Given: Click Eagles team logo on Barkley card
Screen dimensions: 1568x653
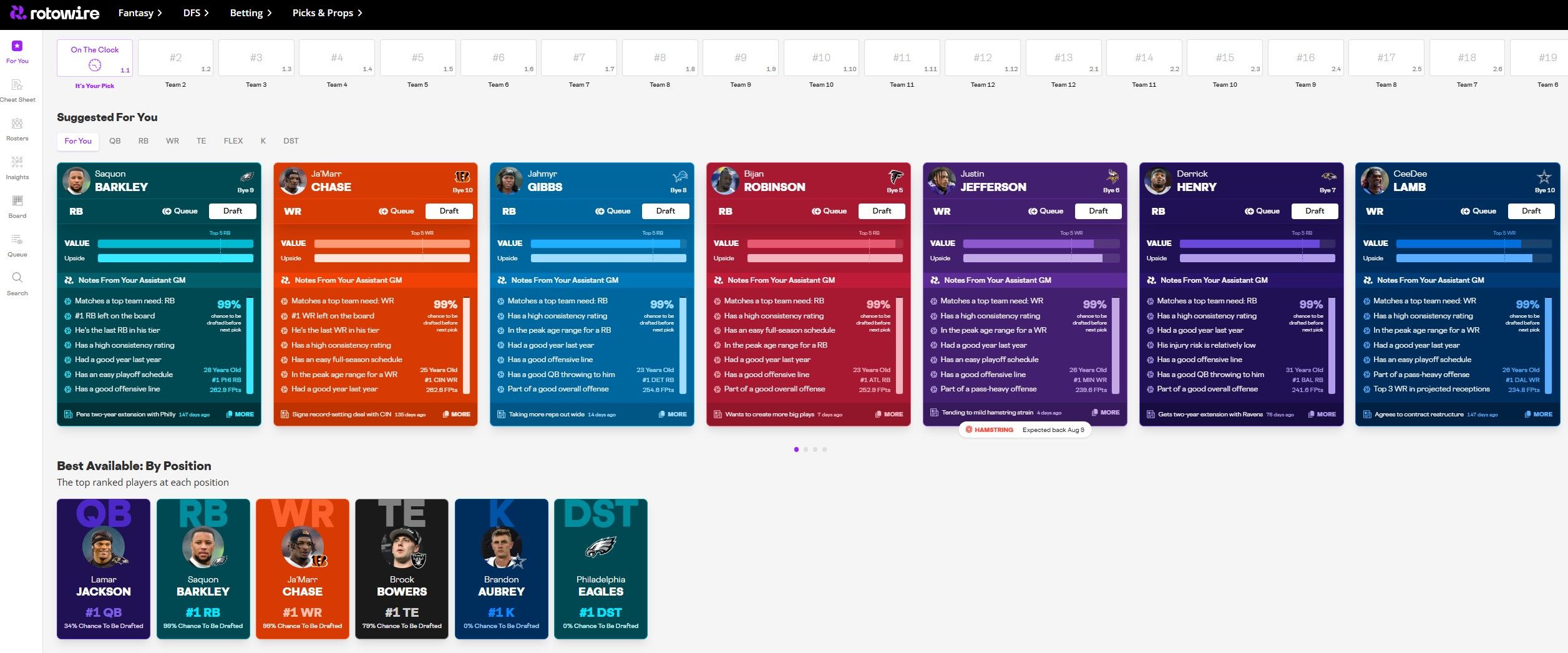Looking at the screenshot, I should click(246, 177).
